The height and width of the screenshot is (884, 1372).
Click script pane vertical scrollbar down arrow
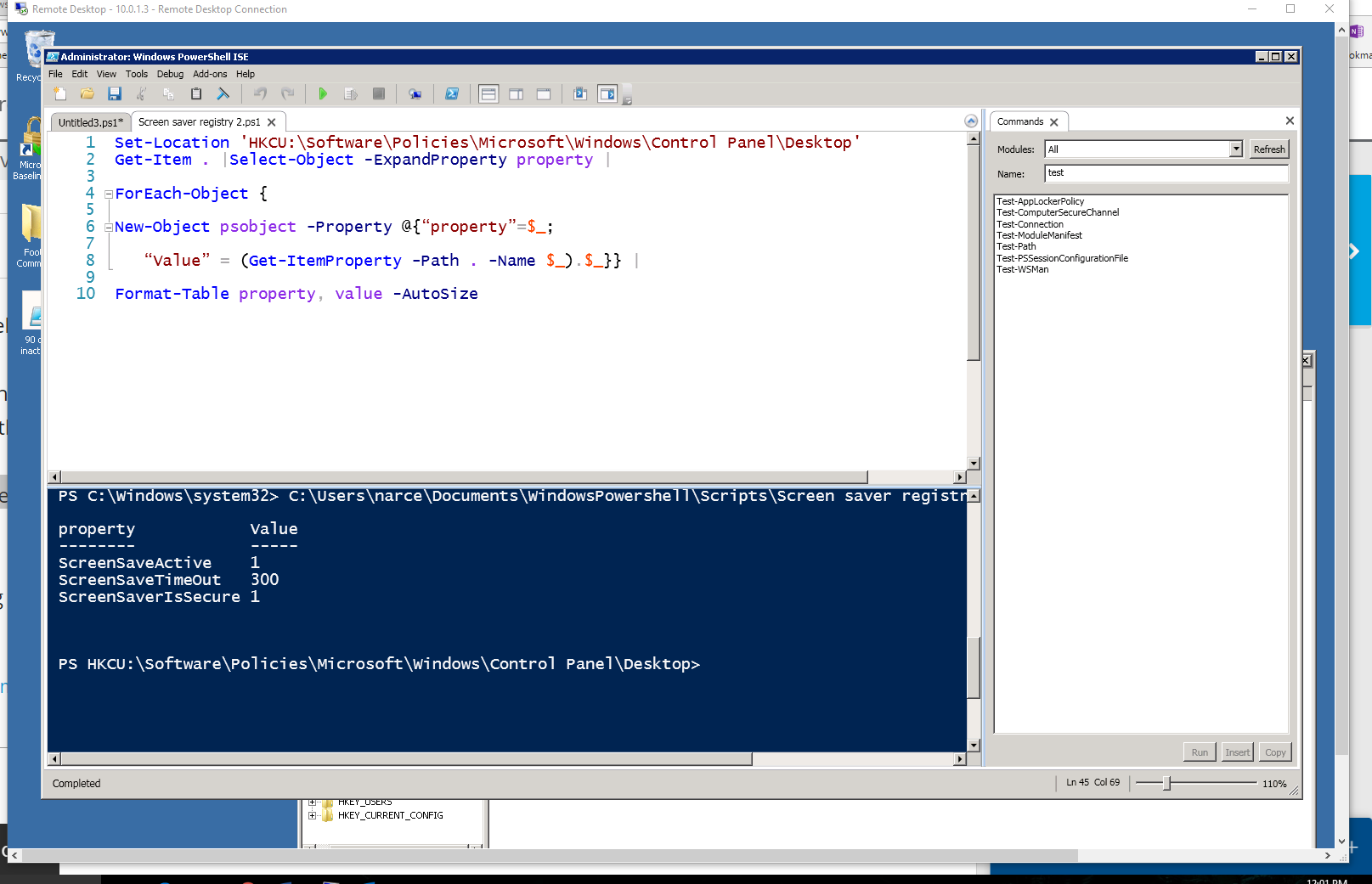[974, 464]
